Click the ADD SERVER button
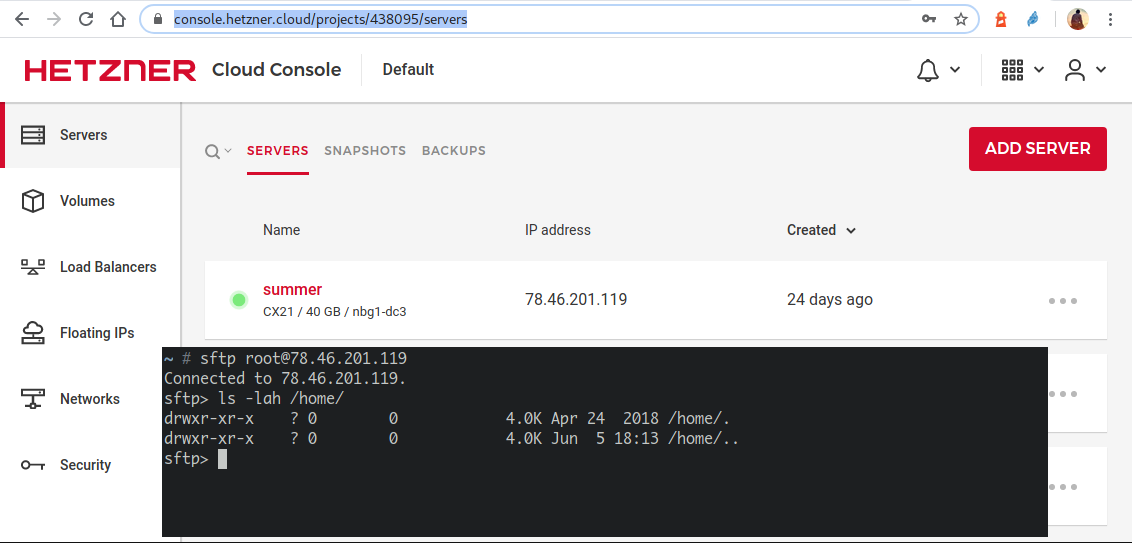 [1037, 149]
